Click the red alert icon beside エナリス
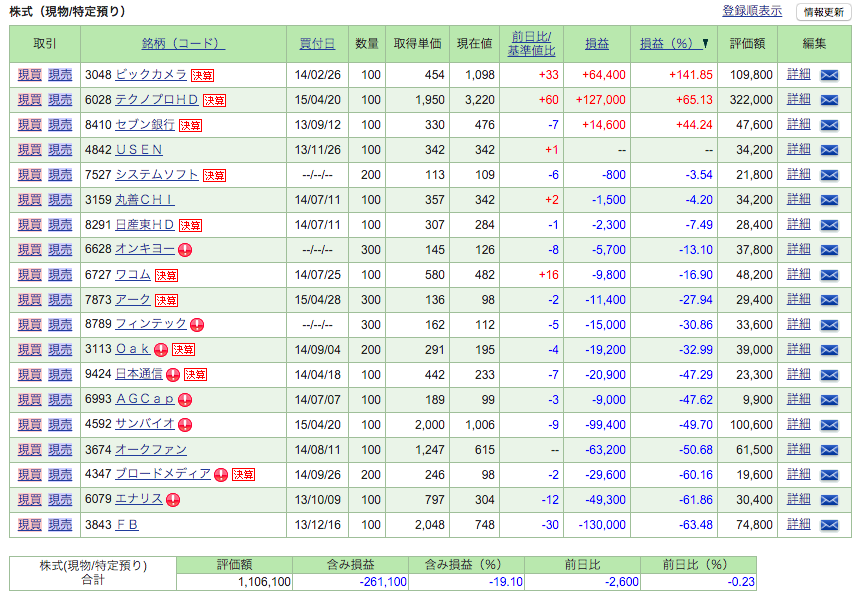 pos(173,500)
